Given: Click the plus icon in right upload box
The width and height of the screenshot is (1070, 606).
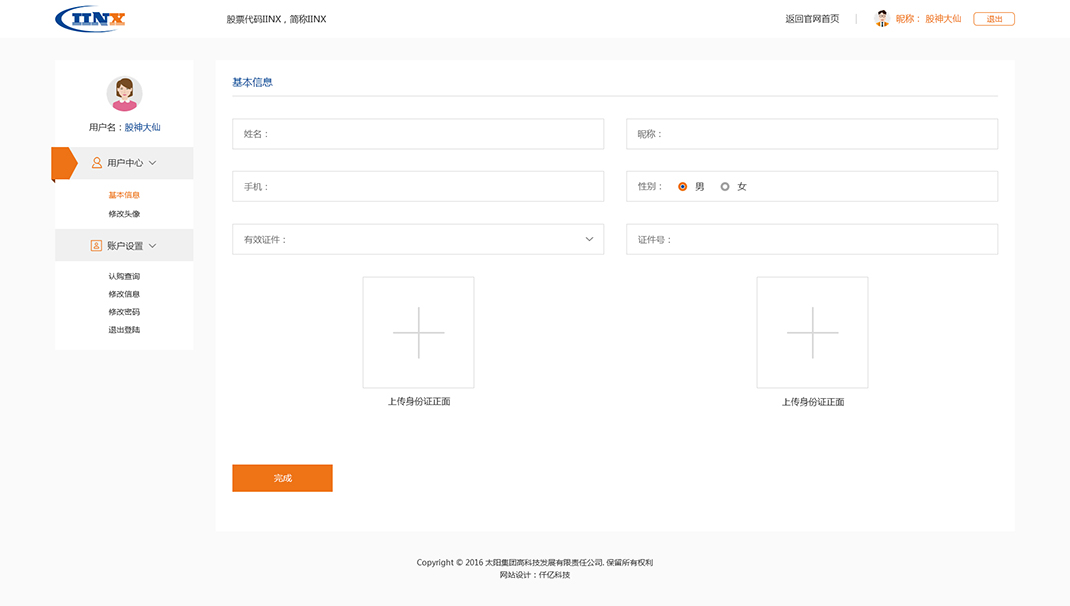Looking at the screenshot, I should (812, 332).
